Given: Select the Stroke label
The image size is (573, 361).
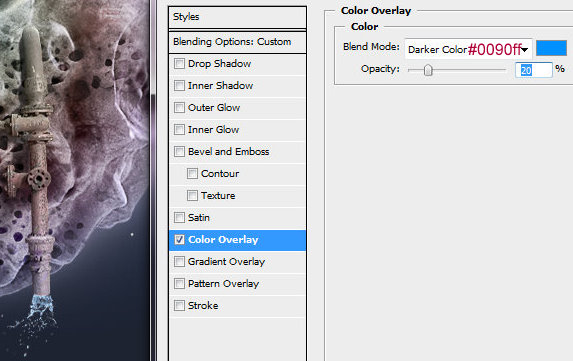Looking at the screenshot, I should point(203,305).
